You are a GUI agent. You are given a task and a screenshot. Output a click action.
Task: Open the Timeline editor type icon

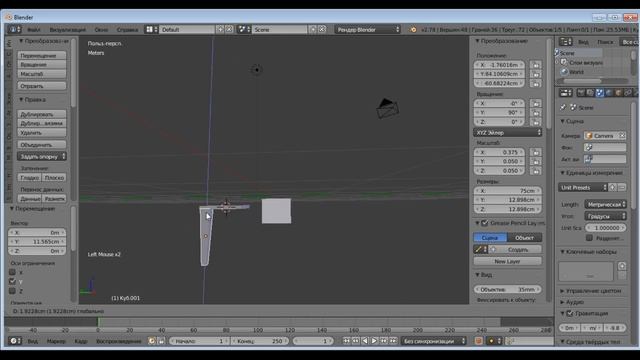[x=15, y=341]
